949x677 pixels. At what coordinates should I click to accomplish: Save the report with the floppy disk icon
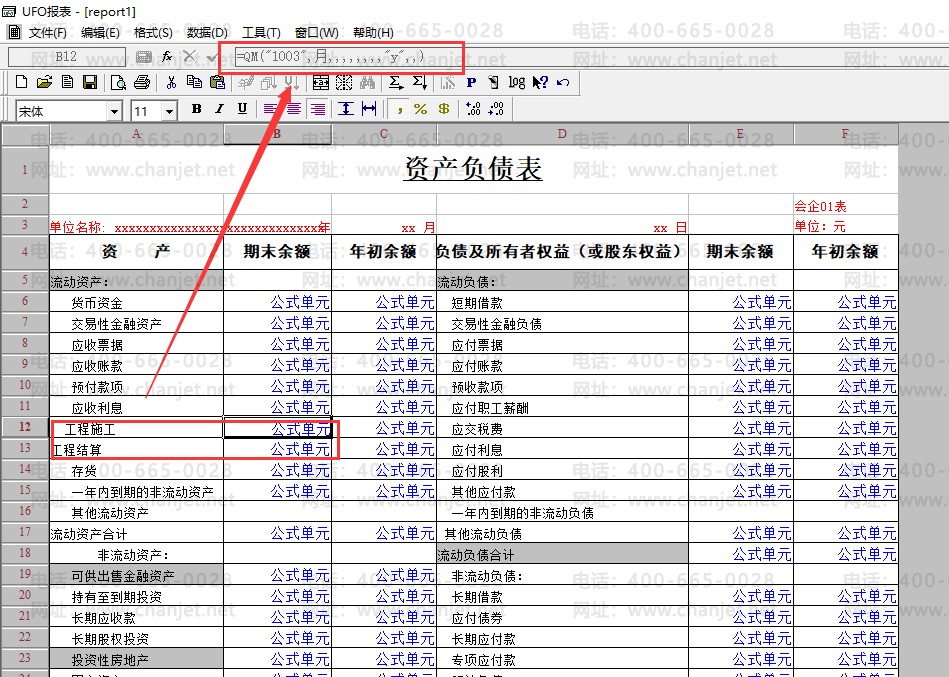90,82
